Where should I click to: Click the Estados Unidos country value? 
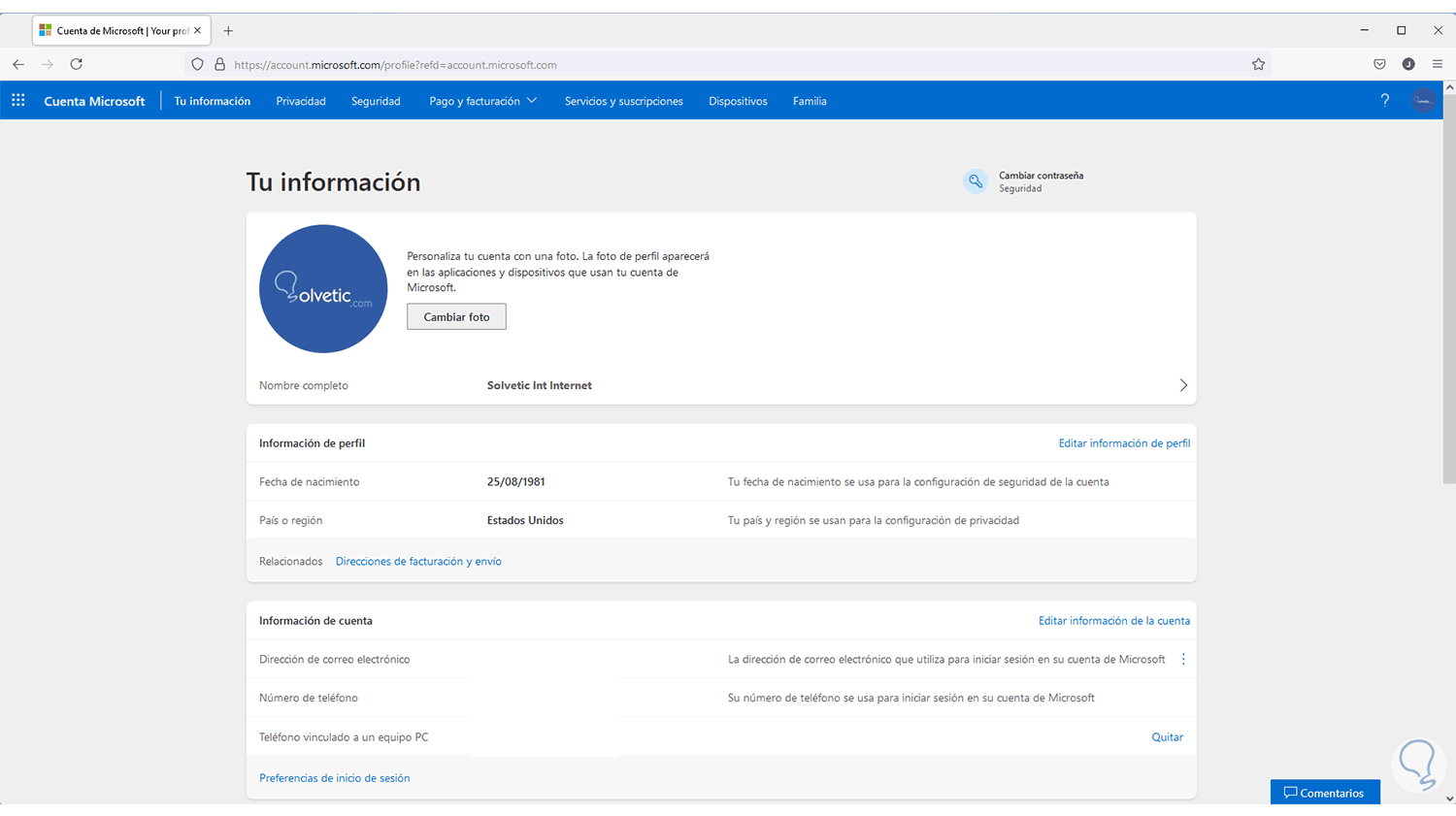tap(525, 521)
